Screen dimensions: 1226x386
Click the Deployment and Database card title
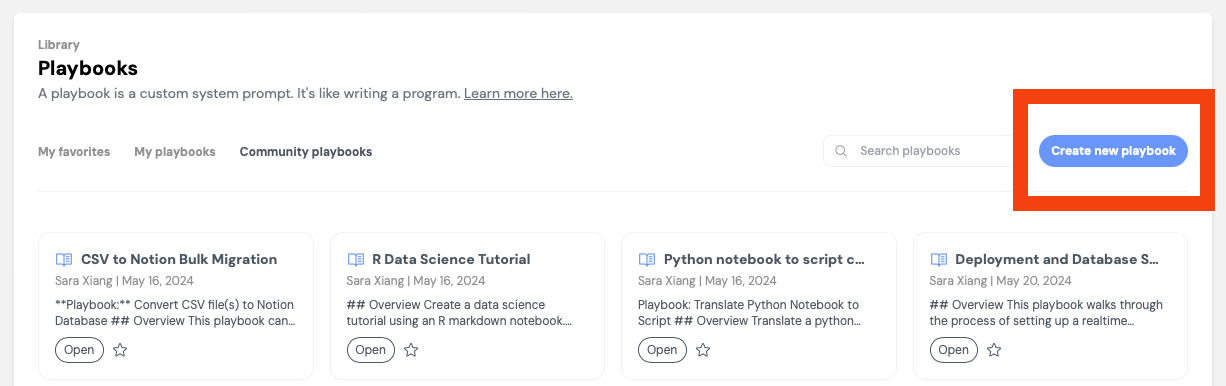click(x=1058, y=259)
